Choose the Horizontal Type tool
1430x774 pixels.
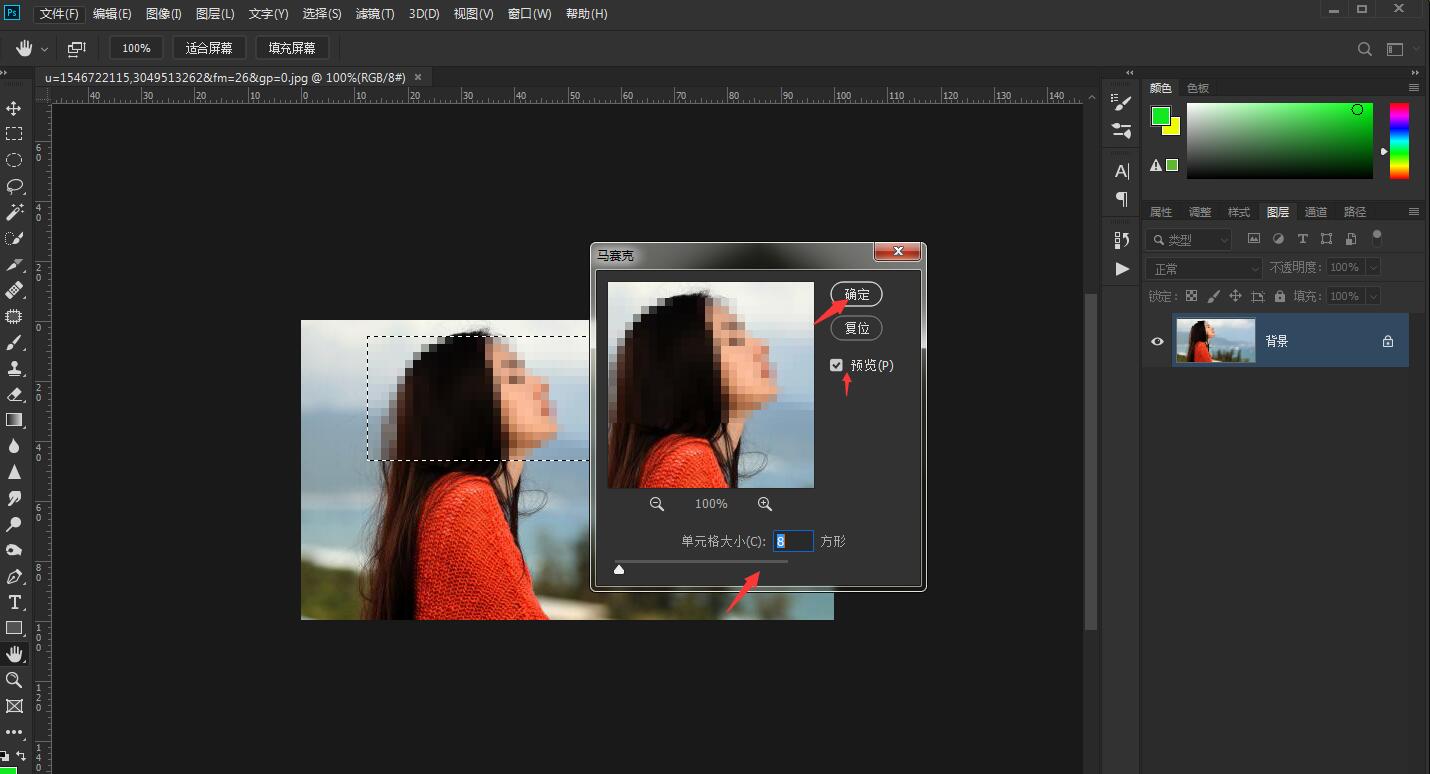[14, 602]
